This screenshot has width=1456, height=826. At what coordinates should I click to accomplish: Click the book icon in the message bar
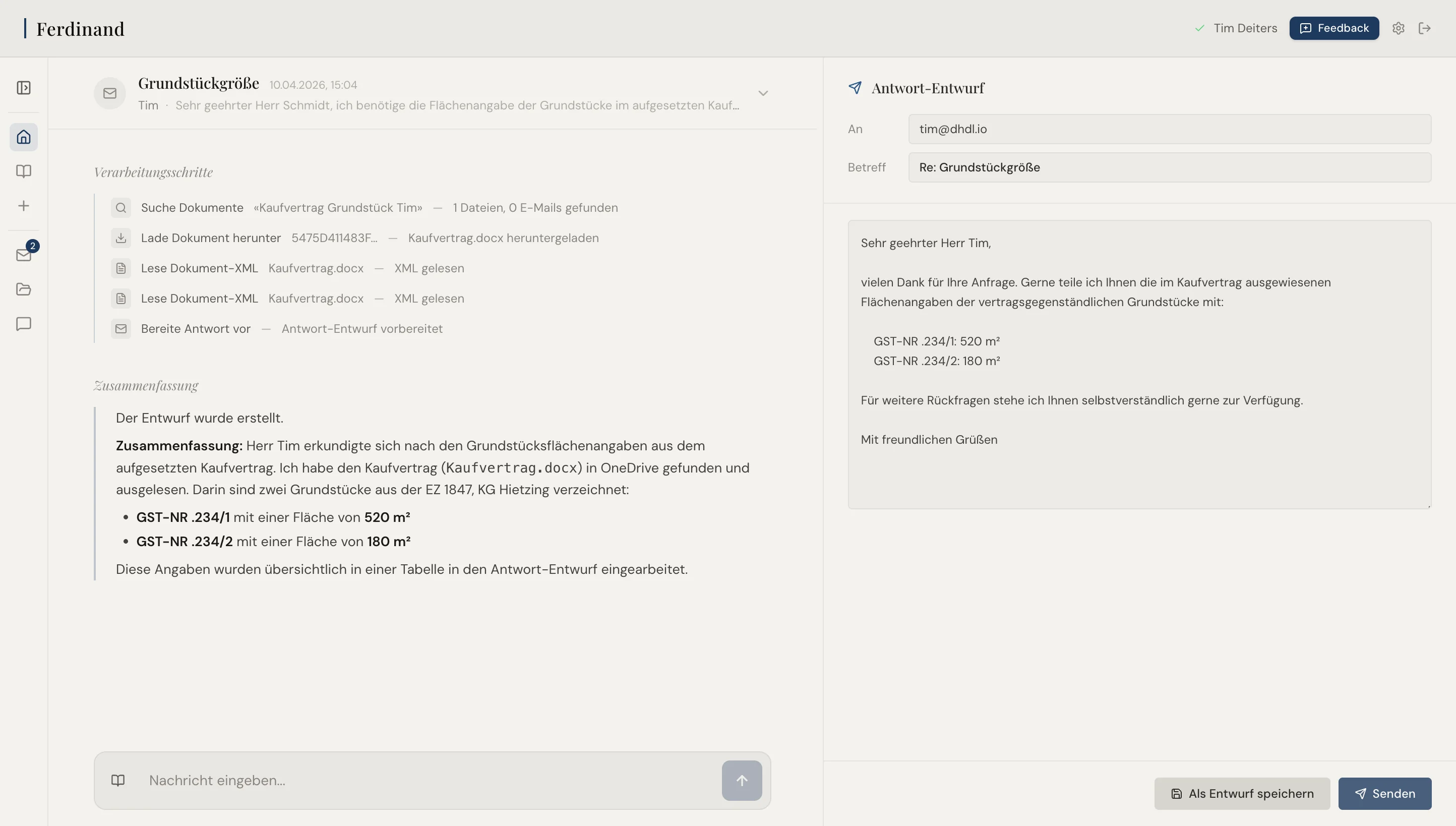point(118,780)
